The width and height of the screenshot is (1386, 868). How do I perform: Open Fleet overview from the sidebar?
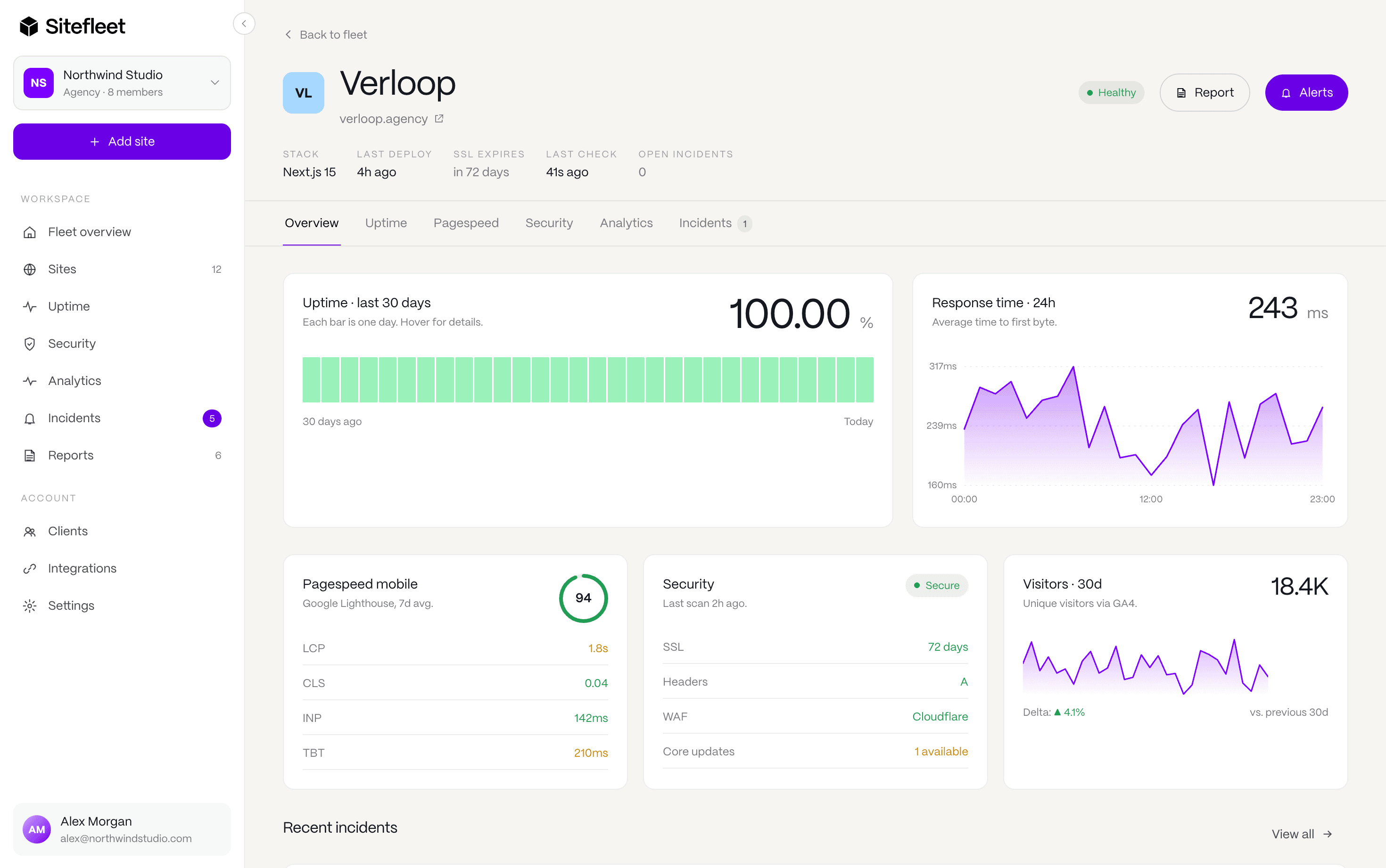(x=31, y=231)
